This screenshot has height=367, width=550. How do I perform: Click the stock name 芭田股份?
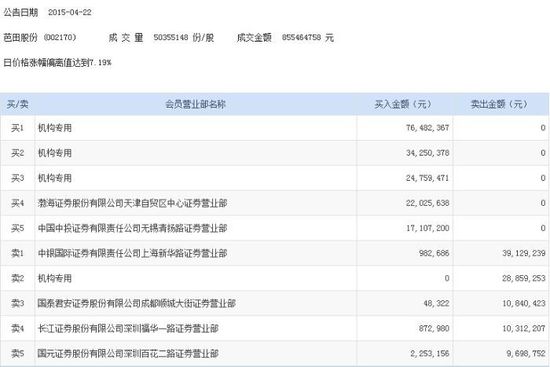(20, 37)
